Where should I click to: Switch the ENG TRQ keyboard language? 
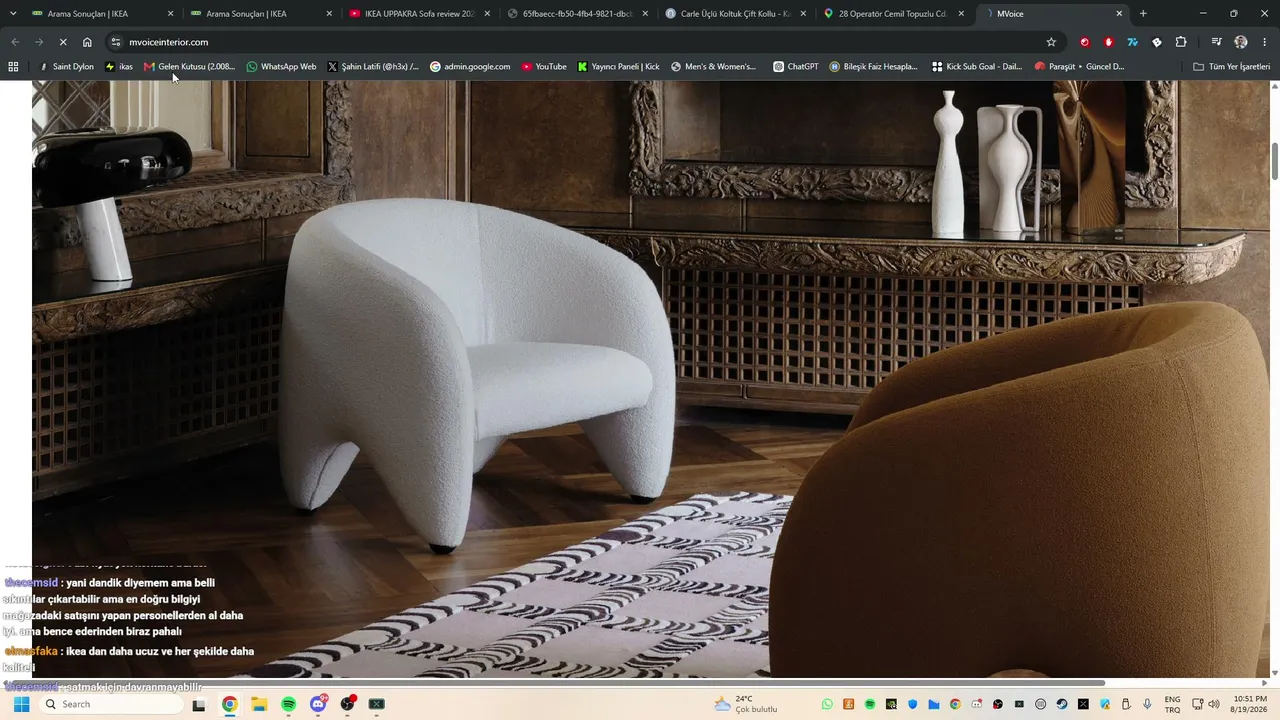(x=1172, y=704)
